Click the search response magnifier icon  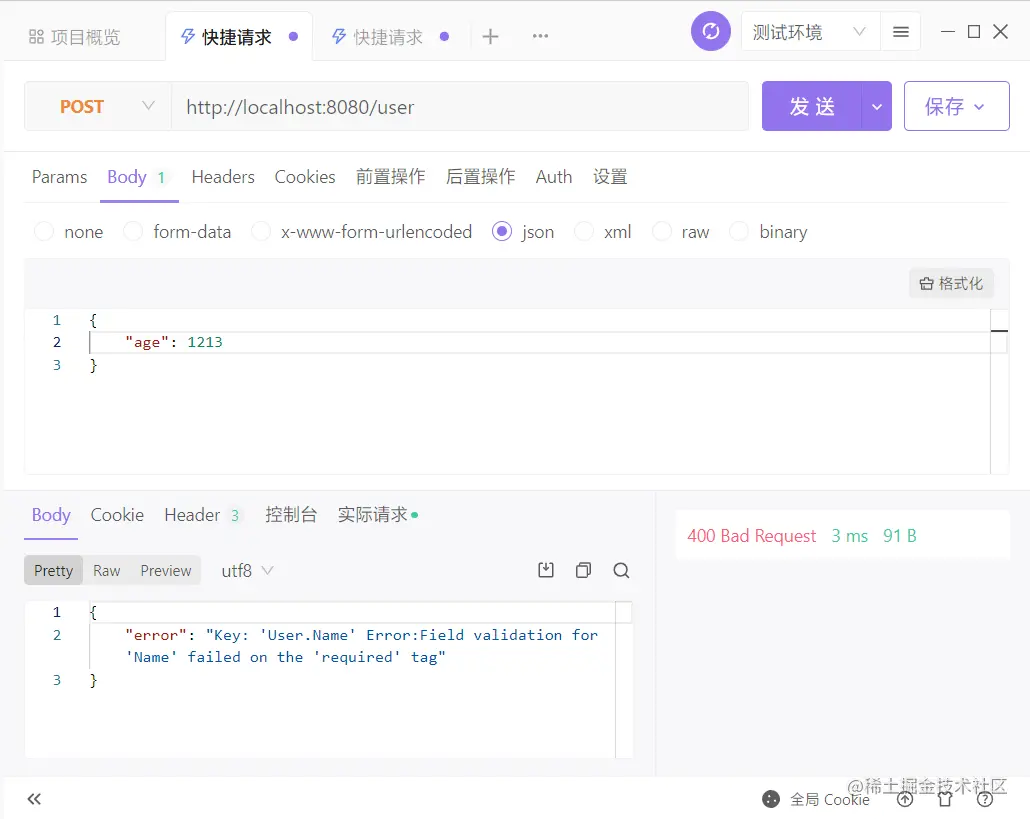click(x=621, y=570)
